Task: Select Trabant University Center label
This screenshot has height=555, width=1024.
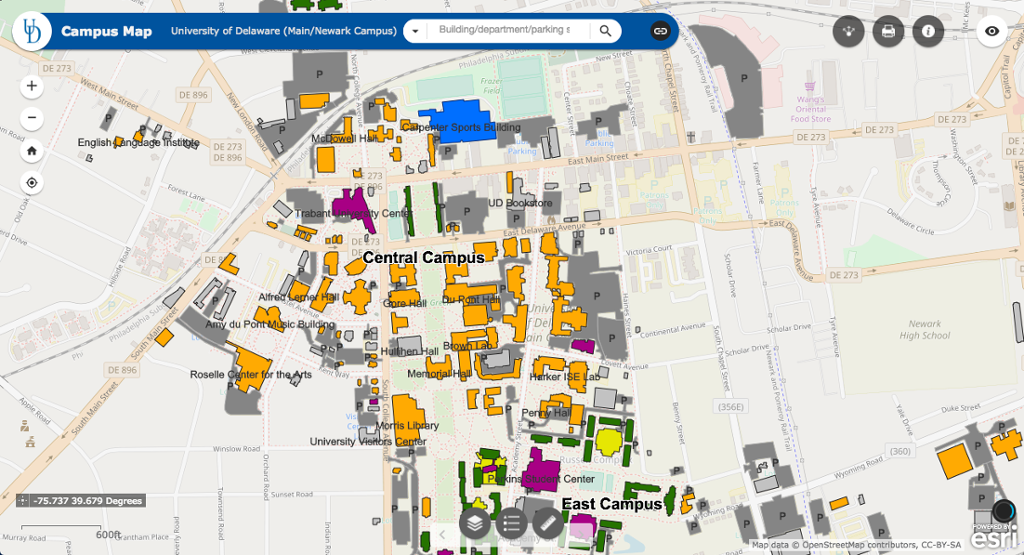Action: click(353, 214)
